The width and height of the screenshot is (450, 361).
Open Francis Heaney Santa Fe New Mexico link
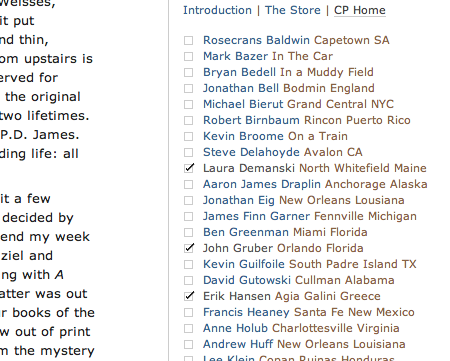(x=309, y=312)
